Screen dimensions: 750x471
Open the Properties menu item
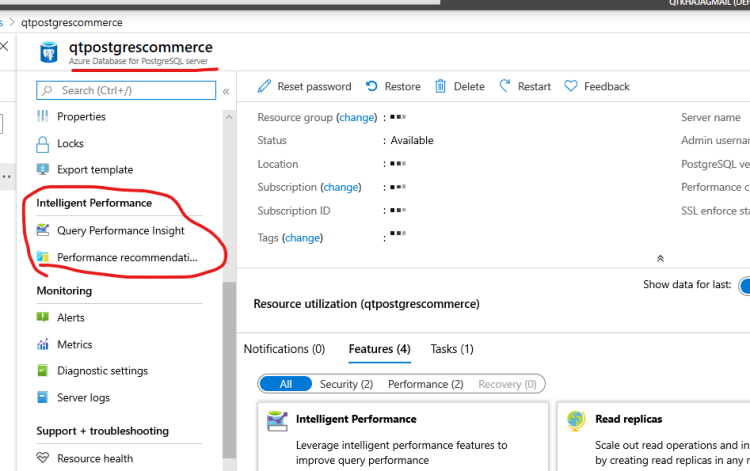click(81, 116)
